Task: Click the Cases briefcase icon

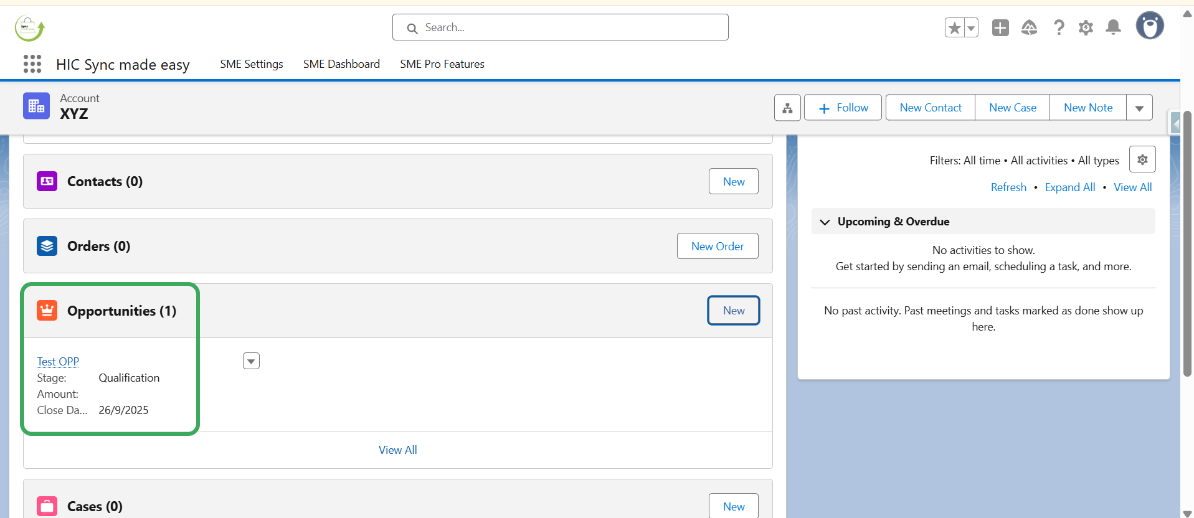Action: 47,506
